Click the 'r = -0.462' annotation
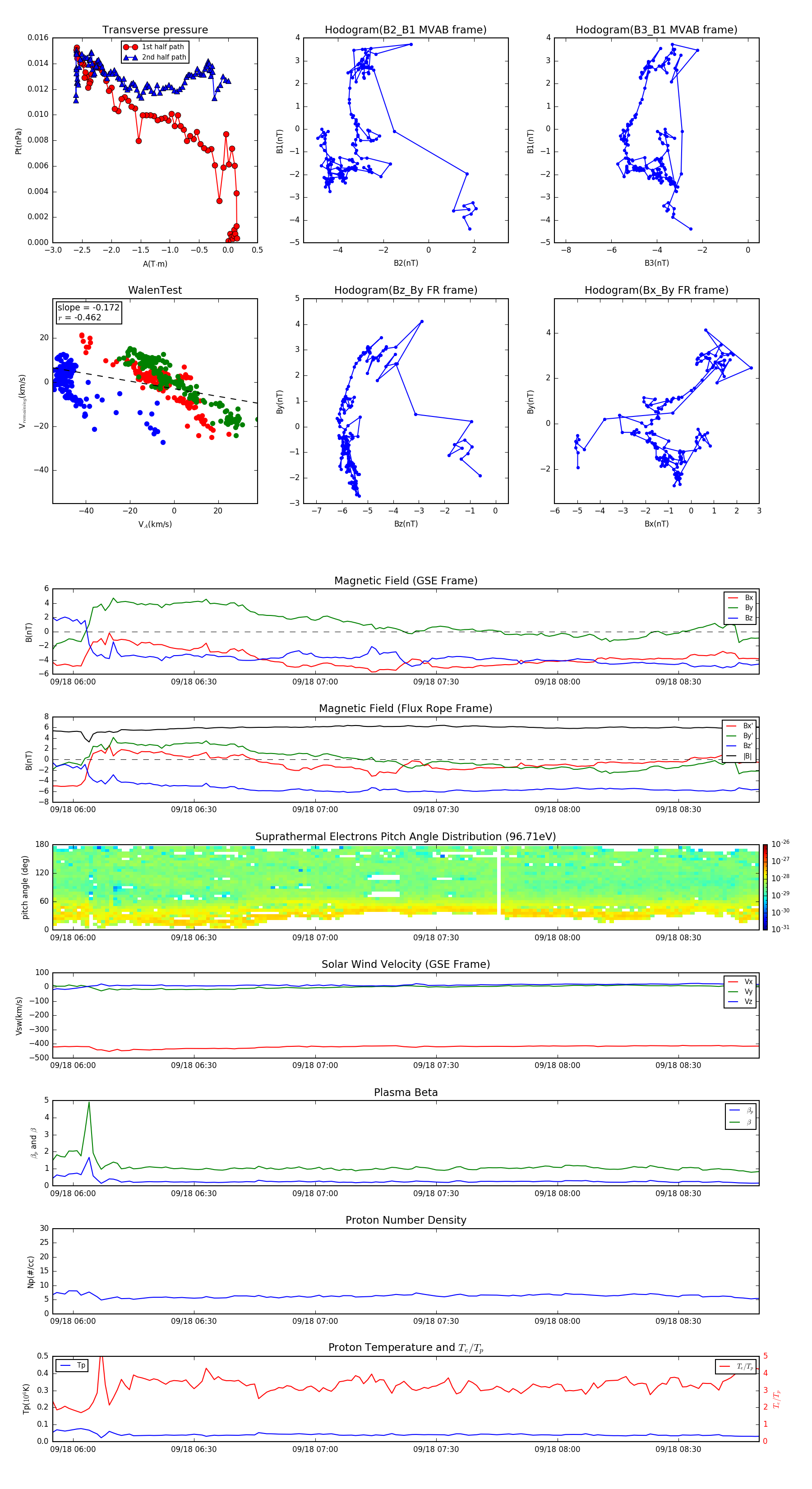 tap(80, 317)
